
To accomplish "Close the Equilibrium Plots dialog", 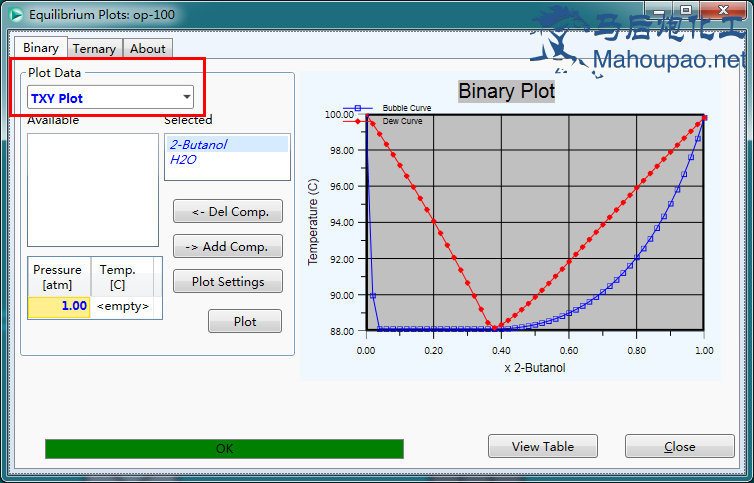I will coord(679,447).
